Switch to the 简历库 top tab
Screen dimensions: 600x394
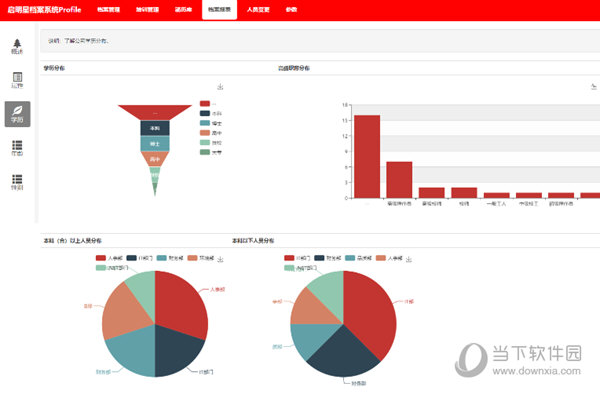click(183, 10)
